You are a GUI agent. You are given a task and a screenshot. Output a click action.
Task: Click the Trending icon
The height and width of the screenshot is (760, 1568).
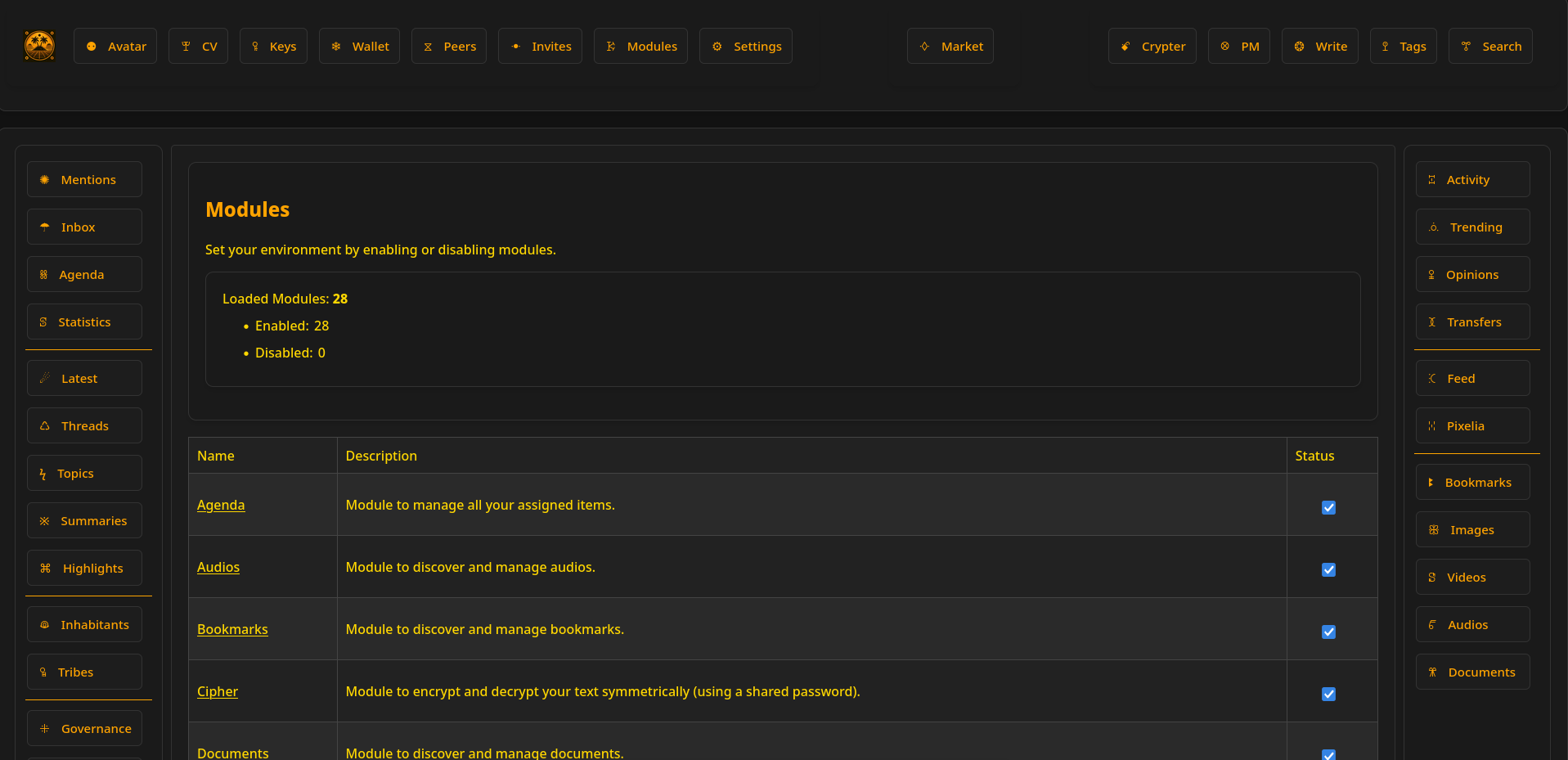point(1434,227)
